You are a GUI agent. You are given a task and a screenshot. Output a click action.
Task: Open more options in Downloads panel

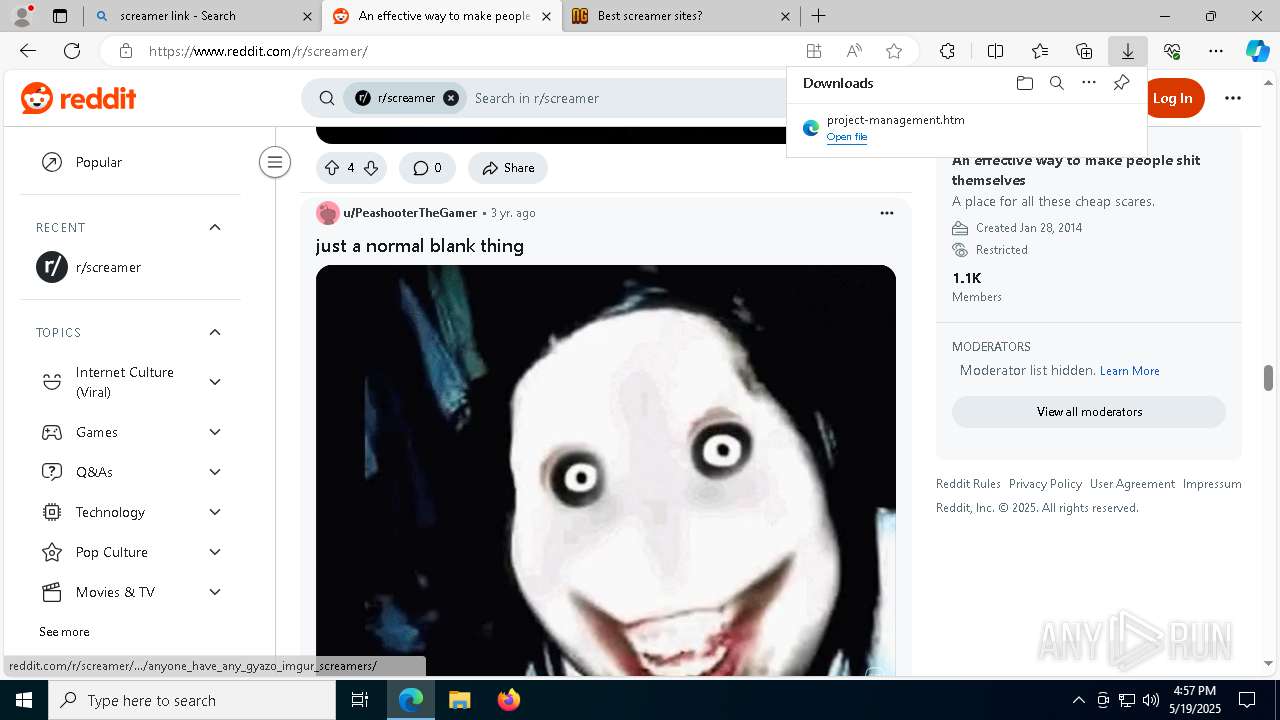click(x=1089, y=83)
